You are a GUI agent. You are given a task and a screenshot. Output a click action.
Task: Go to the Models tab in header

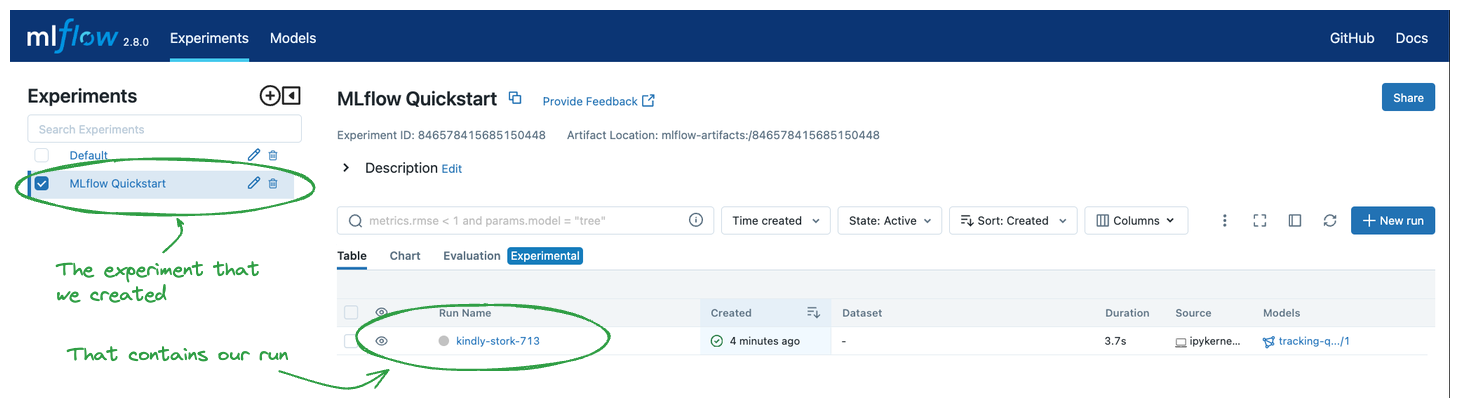293,38
